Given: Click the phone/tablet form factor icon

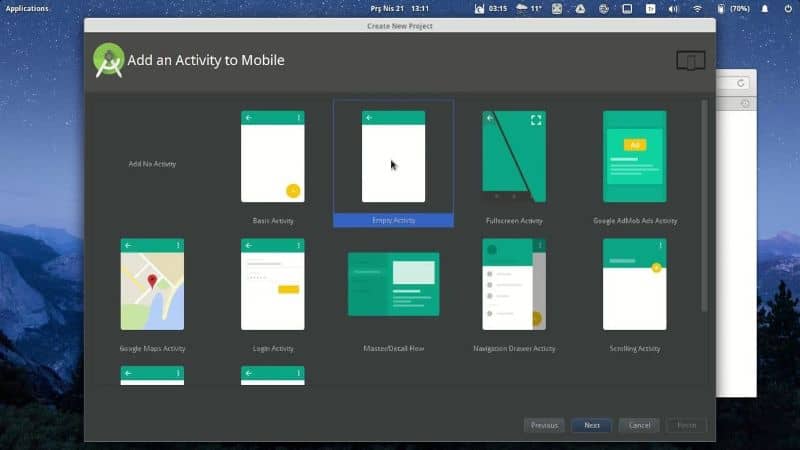Looking at the screenshot, I should click(691, 61).
